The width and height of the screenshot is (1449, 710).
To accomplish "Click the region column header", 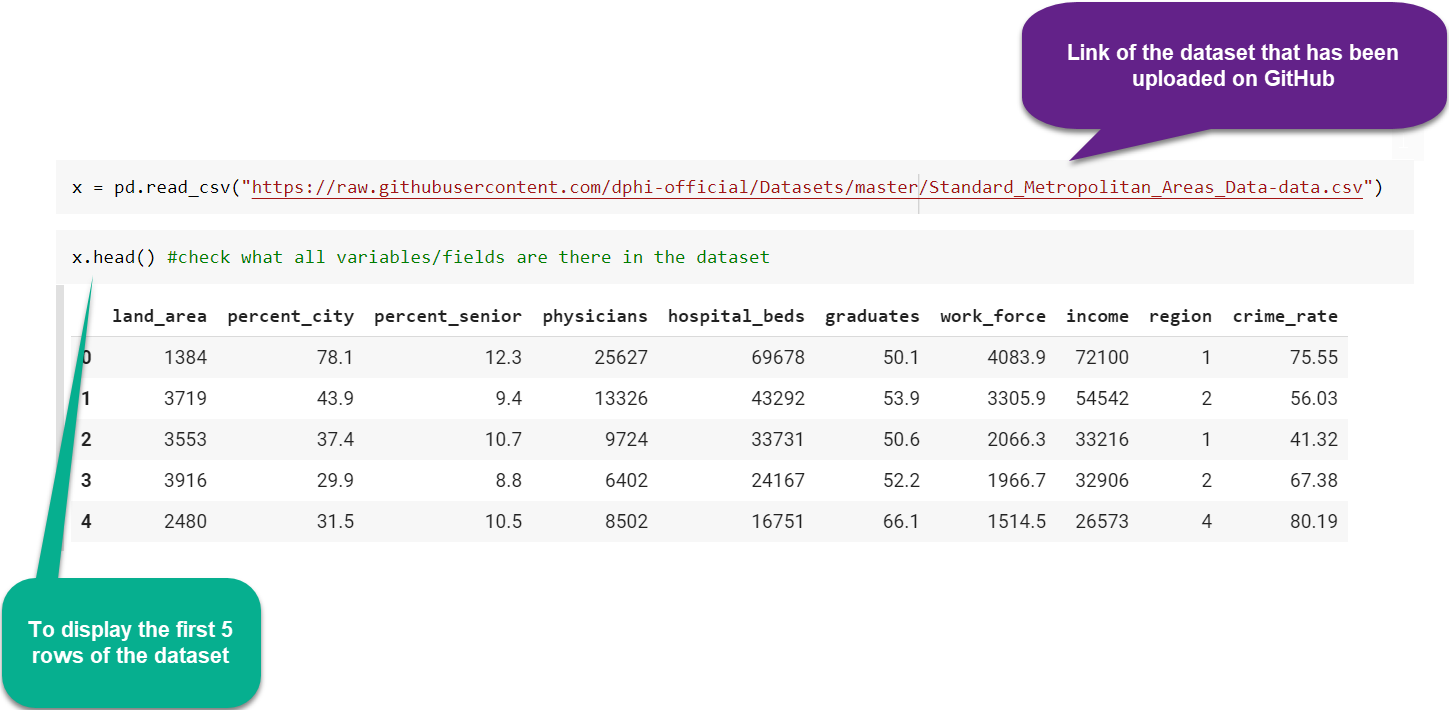I will point(1180,316).
